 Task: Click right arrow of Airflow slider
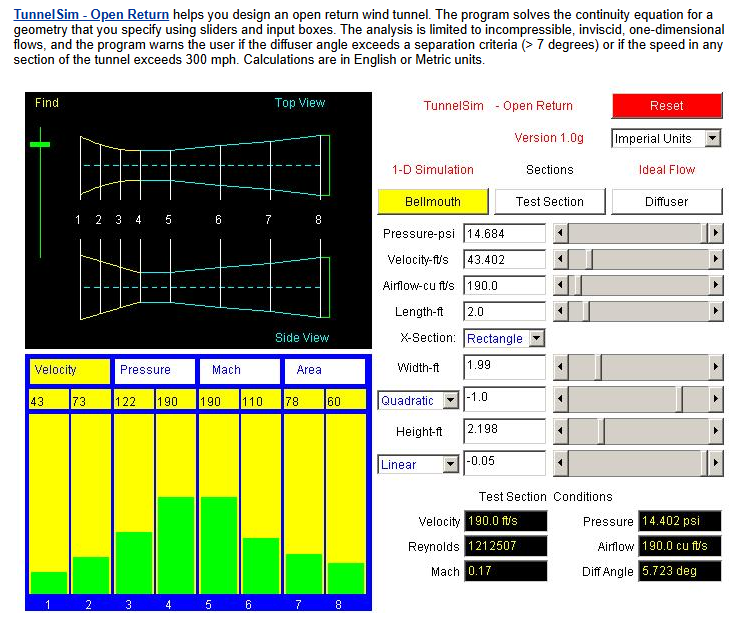715,286
